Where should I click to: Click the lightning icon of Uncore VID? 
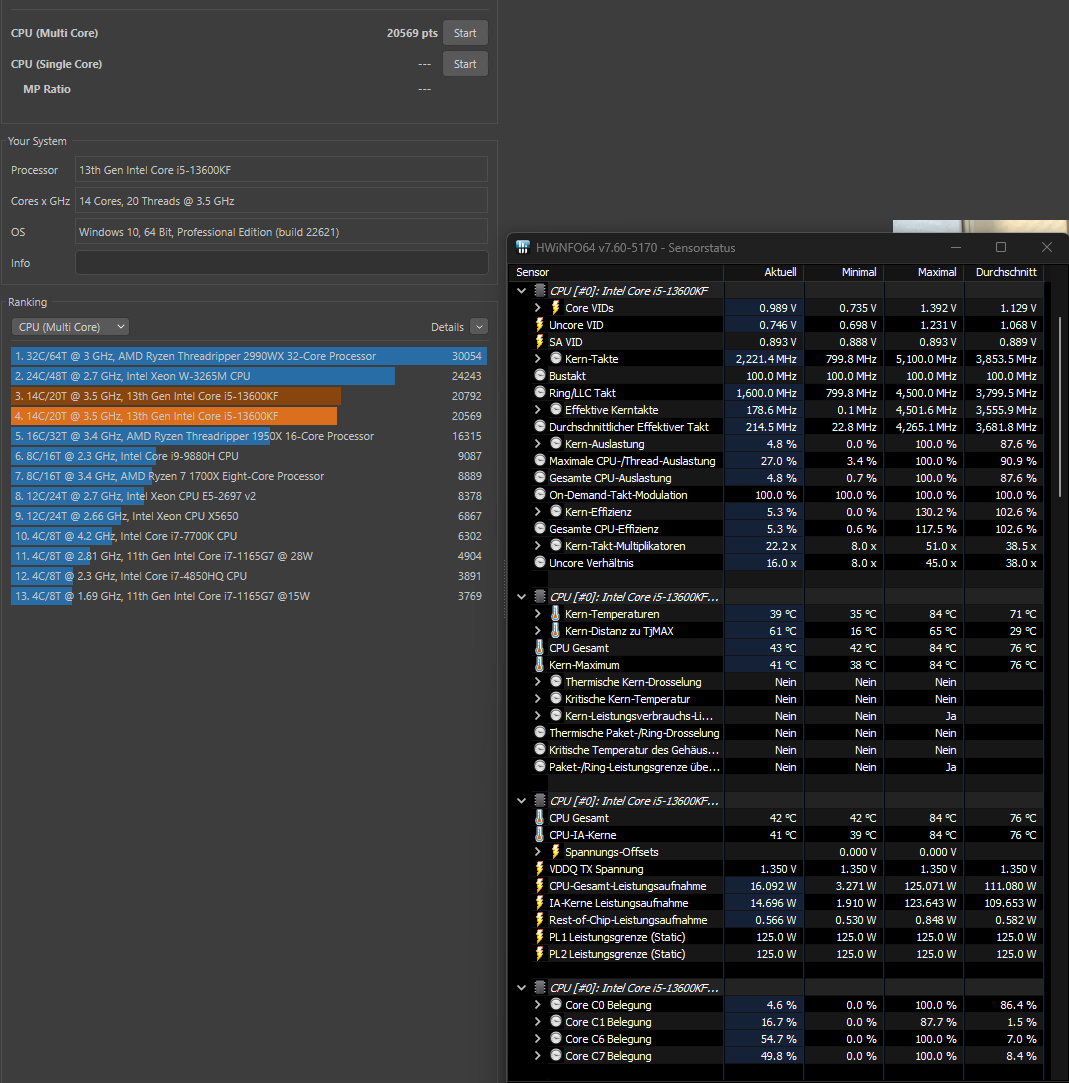pyautogui.click(x=540, y=325)
